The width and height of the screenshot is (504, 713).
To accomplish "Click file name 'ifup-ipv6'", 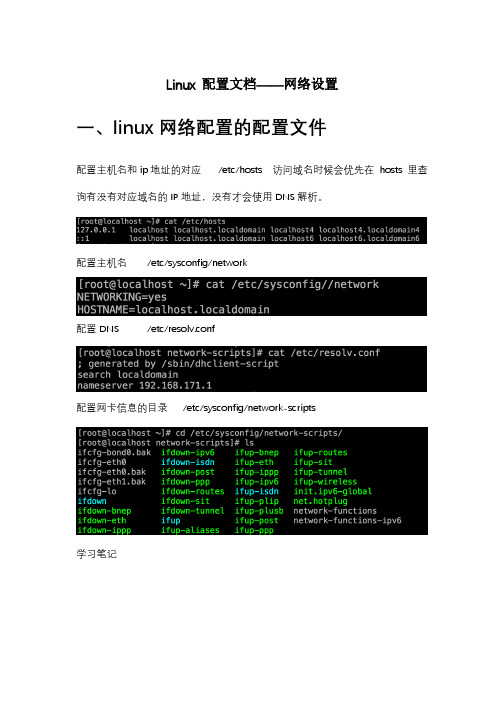I will (257, 482).
